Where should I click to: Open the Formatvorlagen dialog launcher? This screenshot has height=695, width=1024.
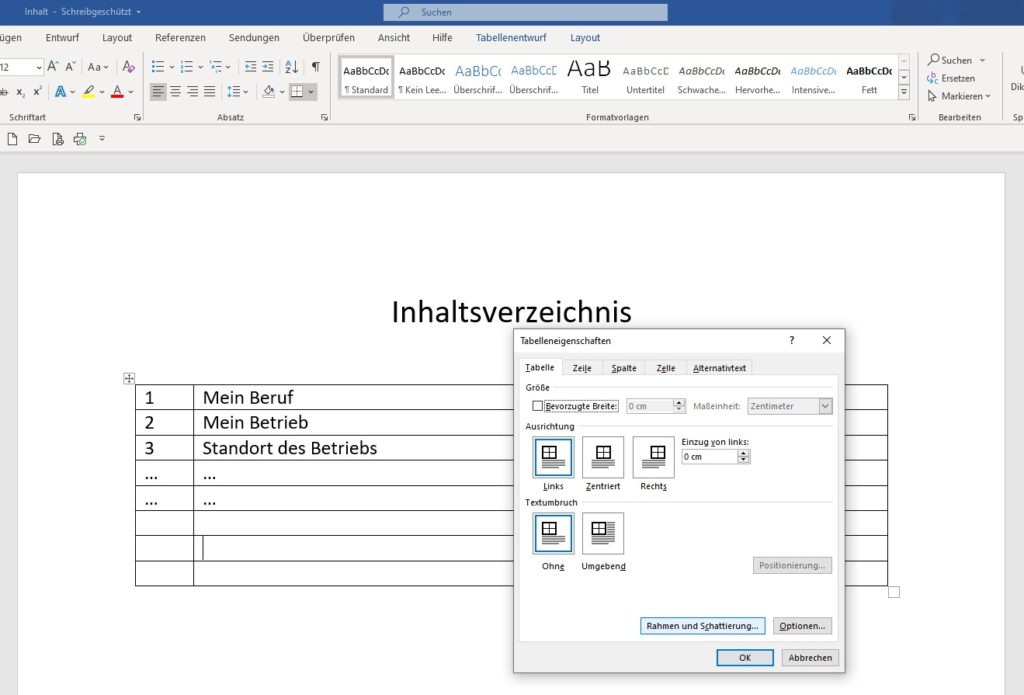(x=912, y=118)
